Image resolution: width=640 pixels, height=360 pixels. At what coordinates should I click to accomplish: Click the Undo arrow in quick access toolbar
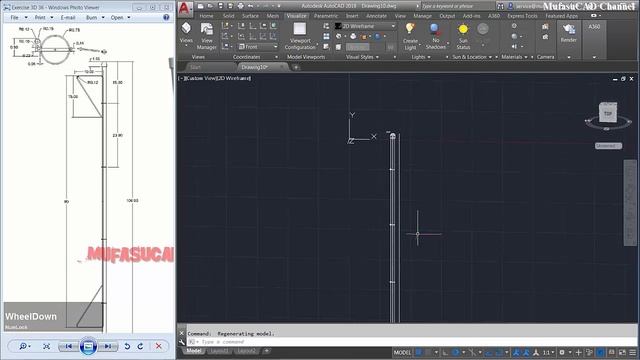[250, 6]
